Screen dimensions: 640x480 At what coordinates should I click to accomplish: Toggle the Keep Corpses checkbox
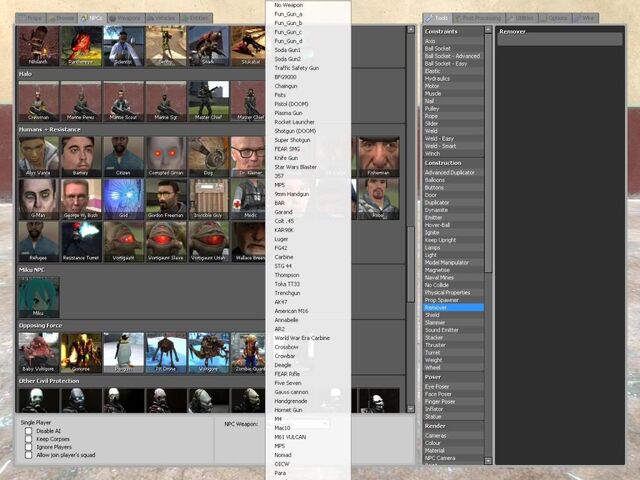pos(28,439)
